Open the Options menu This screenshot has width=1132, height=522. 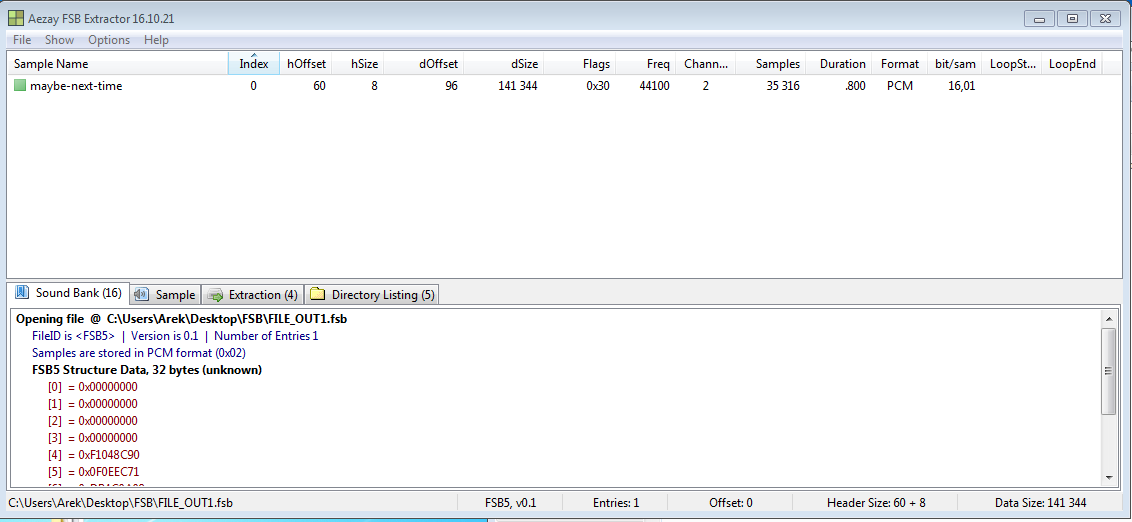pyautogui.click(x=109, y=40)
